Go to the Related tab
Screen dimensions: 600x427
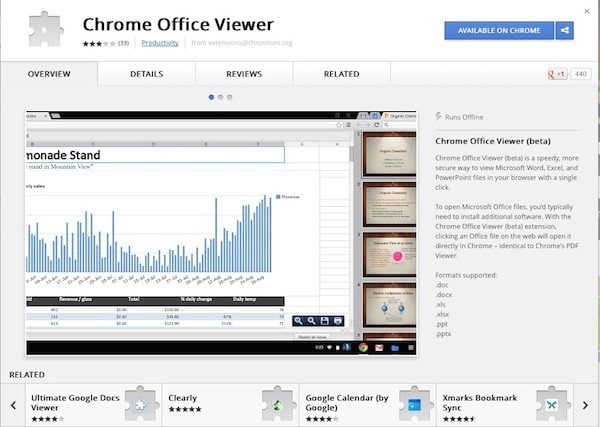click(341, 74)
